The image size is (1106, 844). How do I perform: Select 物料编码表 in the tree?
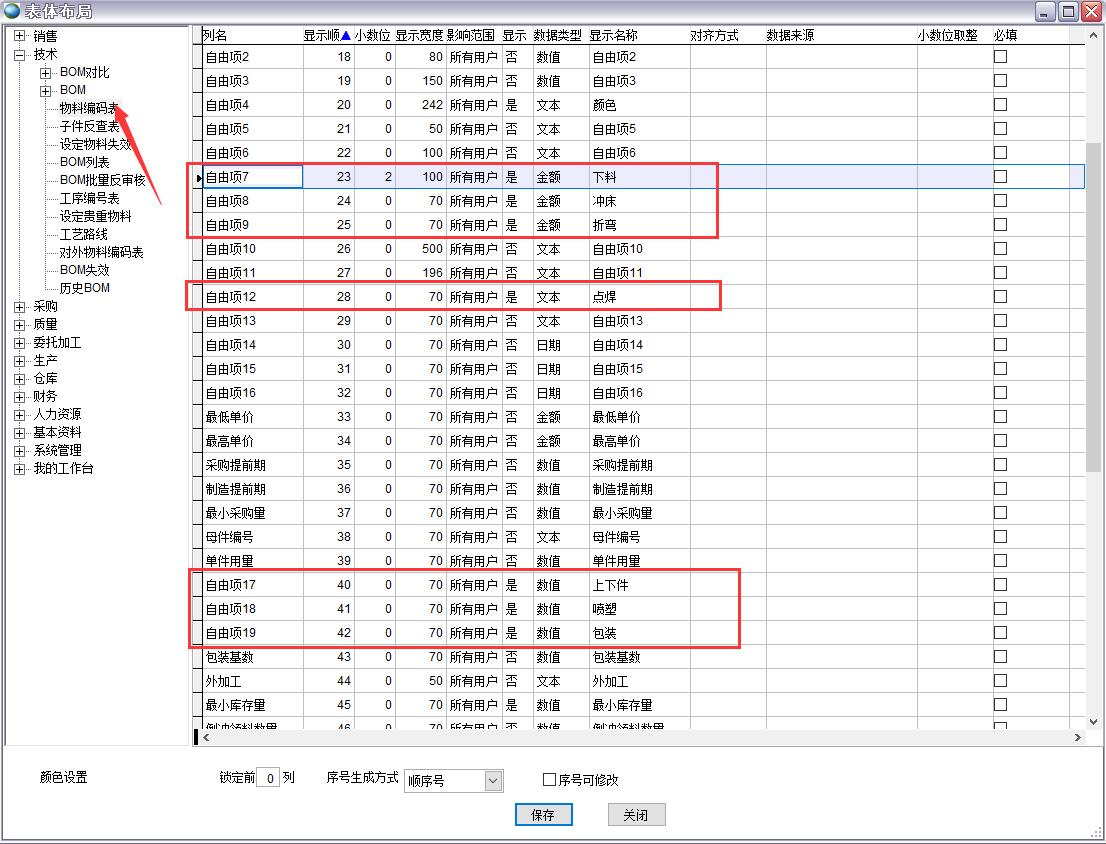click(x=89, y=108)
